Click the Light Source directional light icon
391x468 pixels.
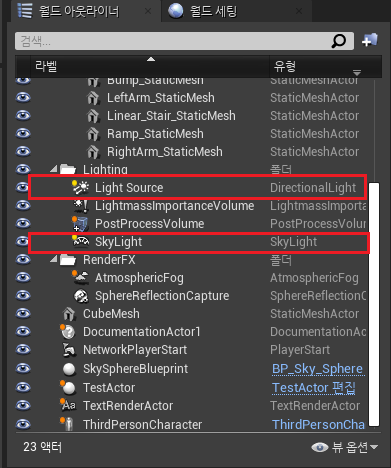(x=80, y=187)
